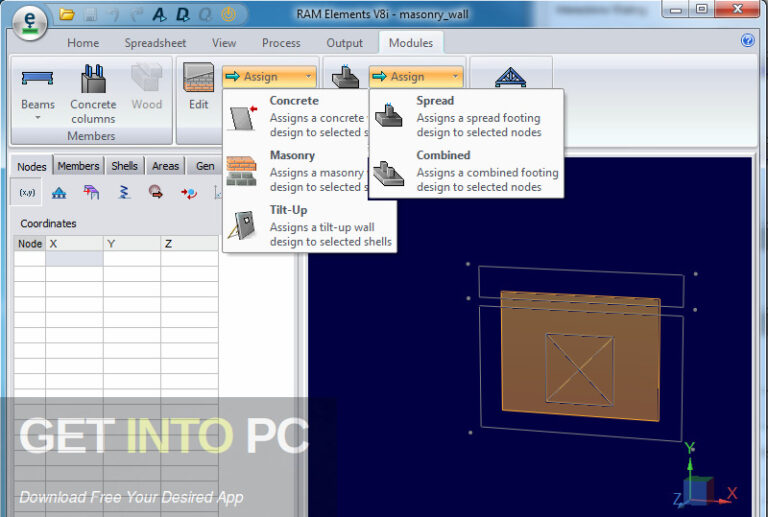
Task: Click the Redo arrow in quick access toolbar
Action: coord(136,15)
